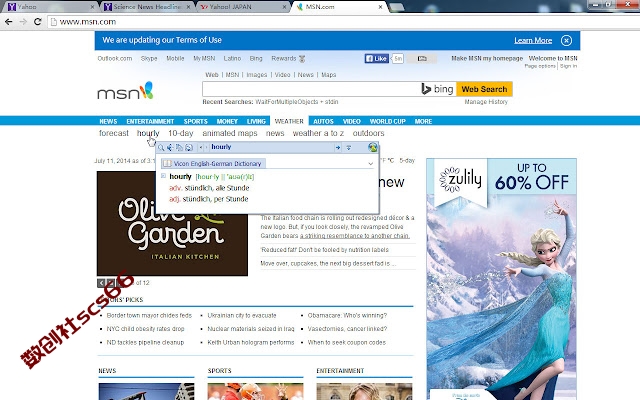Open the Skype link

[x=149, y=58]
